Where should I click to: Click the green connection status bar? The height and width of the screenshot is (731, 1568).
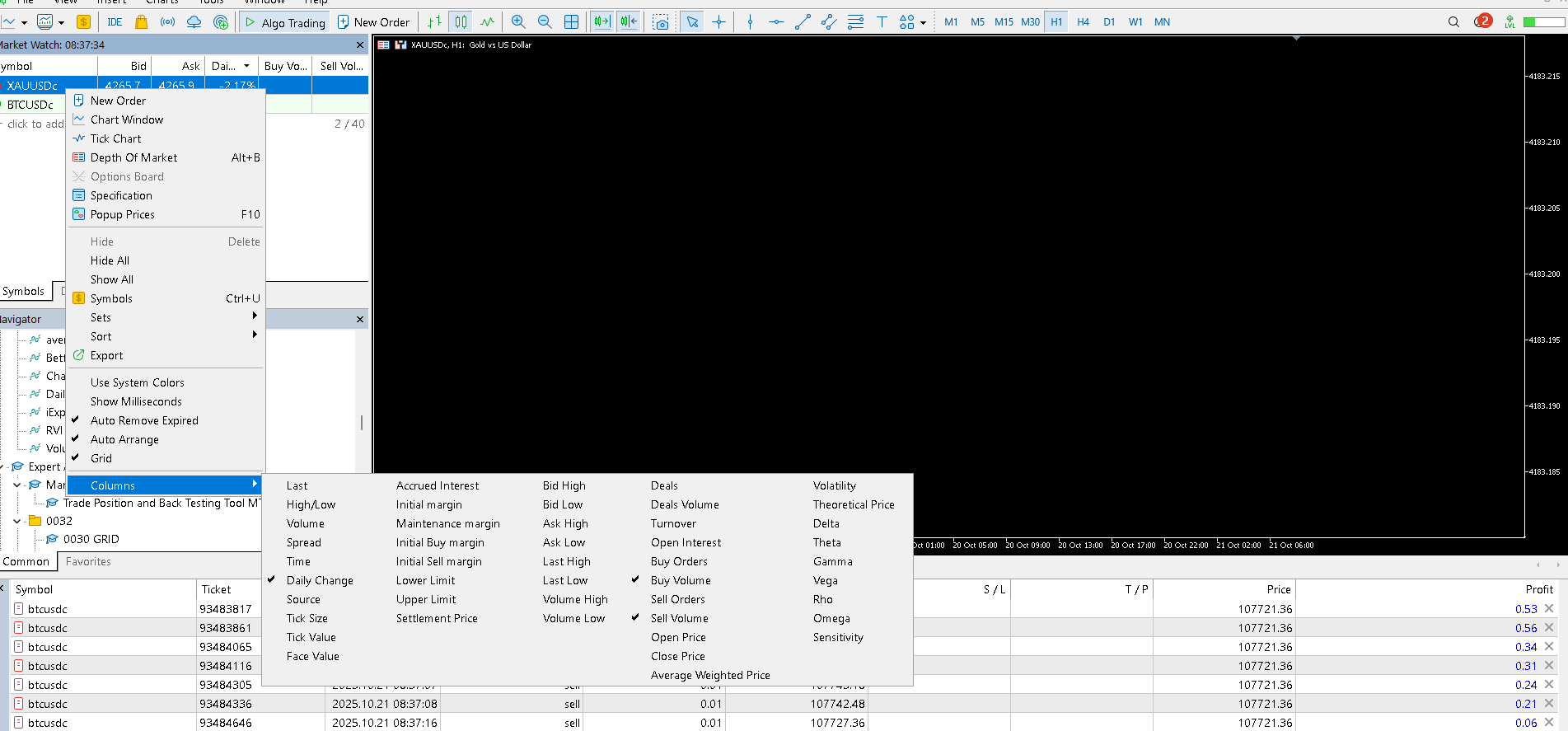[x=1543, y=22]
